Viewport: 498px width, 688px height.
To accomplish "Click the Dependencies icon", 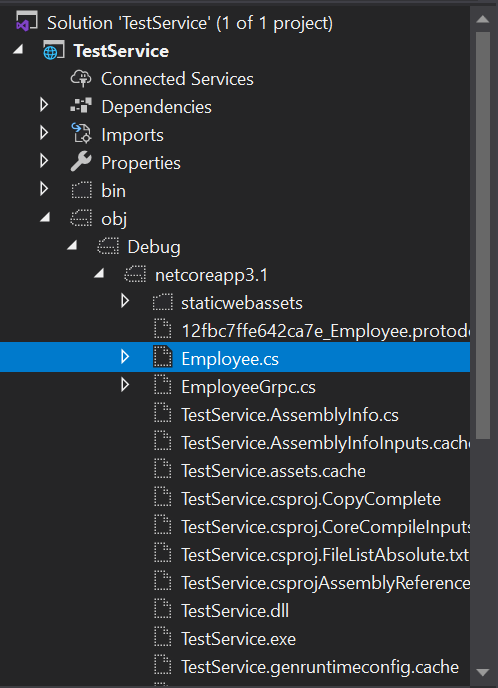I will (x=81, y=107).
